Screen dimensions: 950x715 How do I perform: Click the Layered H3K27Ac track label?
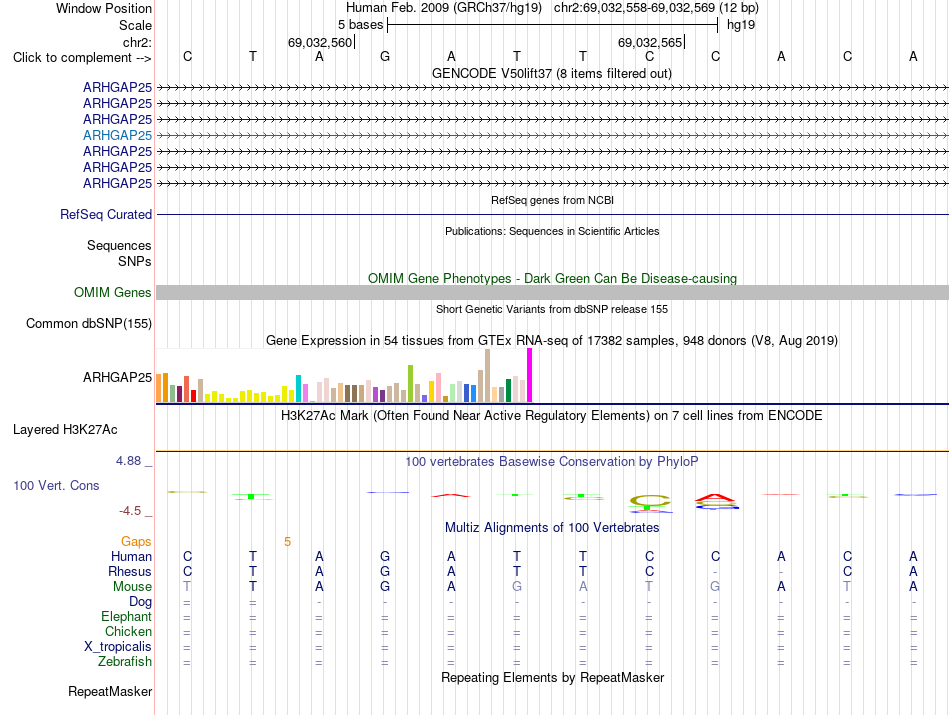click(x=65, y=430)
